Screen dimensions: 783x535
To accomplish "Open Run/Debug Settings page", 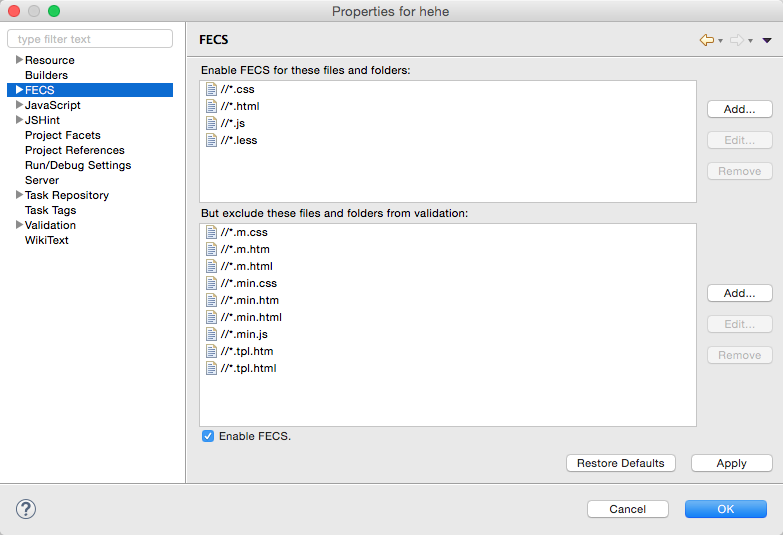I will tap(78, 165).
